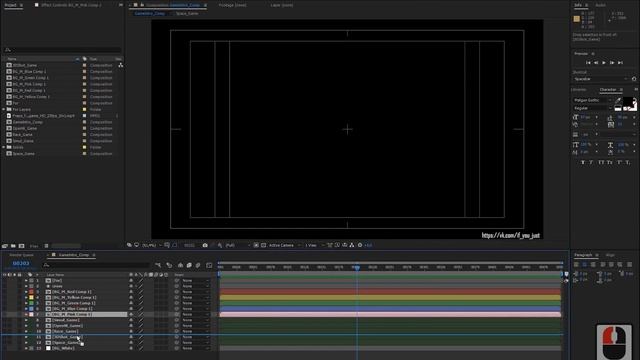Open the Graph Editor icon
This screenshot has width=640, height=360.
tap(209, 265)
